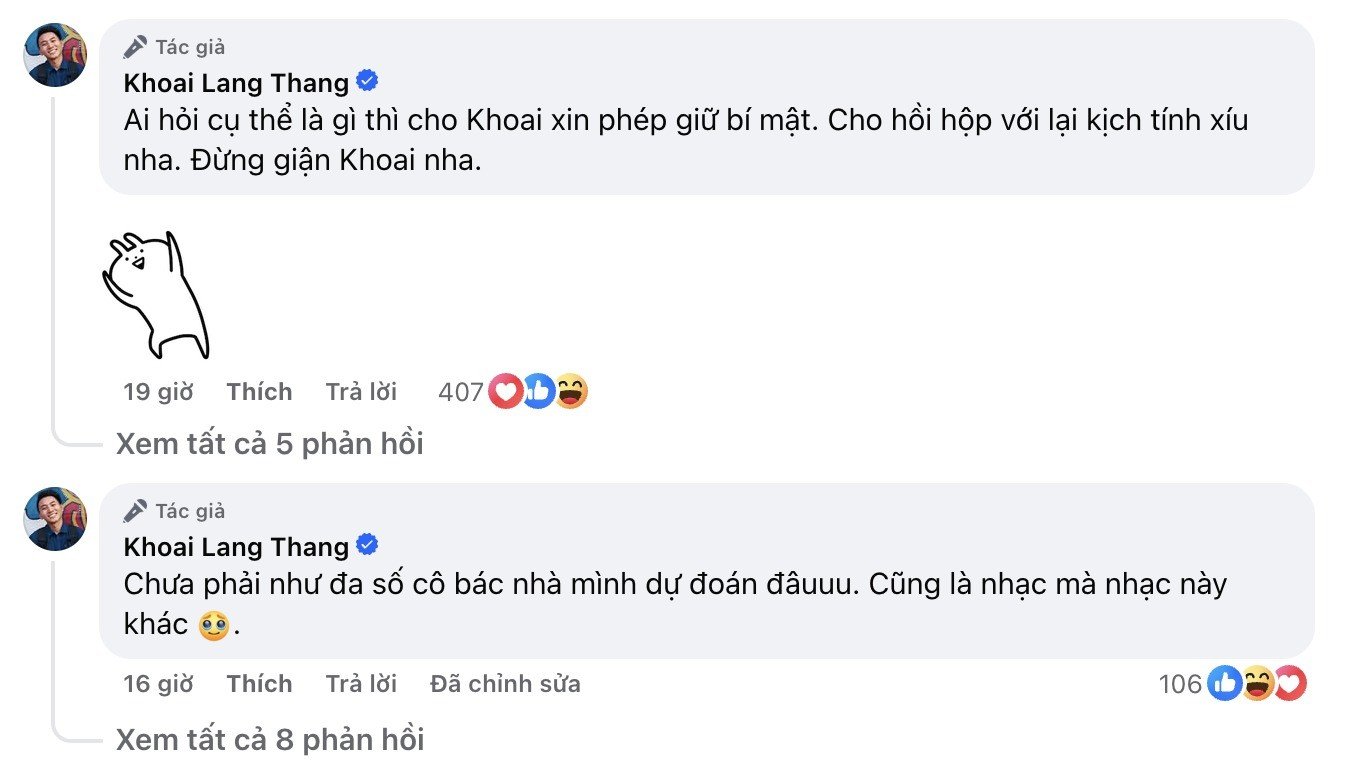Open the reaction count 407 on the first comment
The width and height of the screenshot is (1372, 772).
click(462, 392)
